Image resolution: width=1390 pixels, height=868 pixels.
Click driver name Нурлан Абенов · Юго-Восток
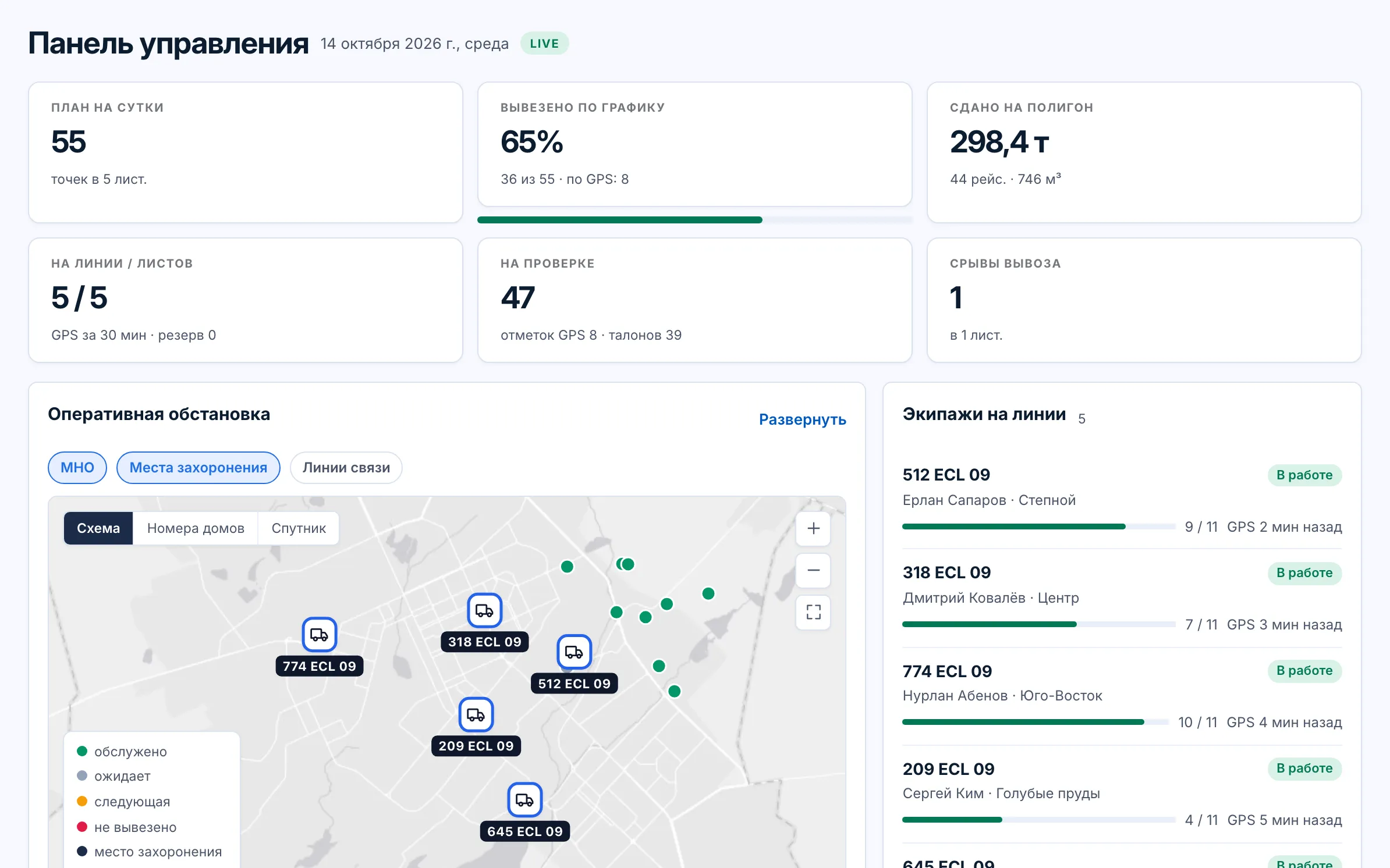[x=1002, y=696]
